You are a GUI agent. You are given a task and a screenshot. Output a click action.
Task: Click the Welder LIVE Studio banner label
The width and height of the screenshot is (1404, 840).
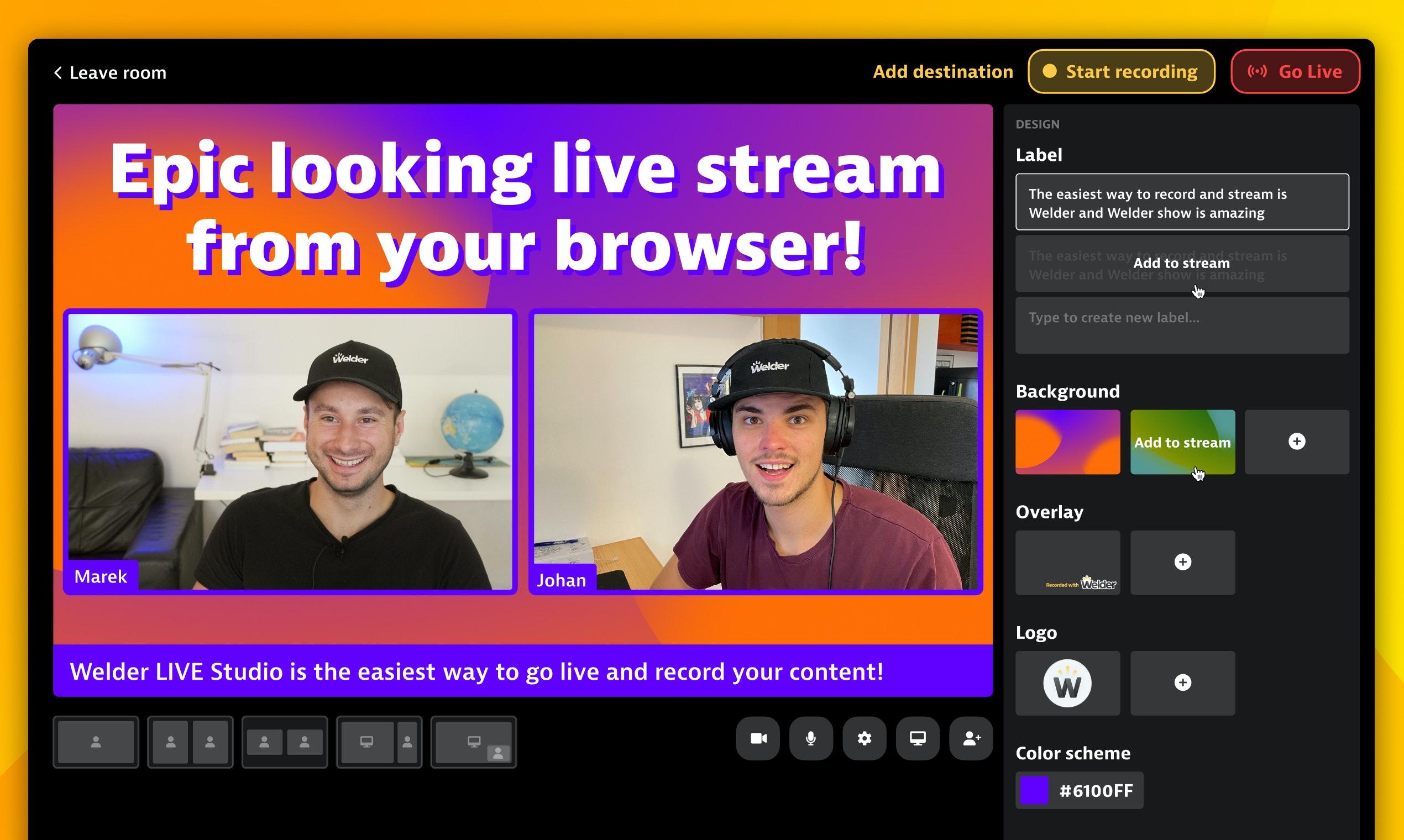(522, 671)
